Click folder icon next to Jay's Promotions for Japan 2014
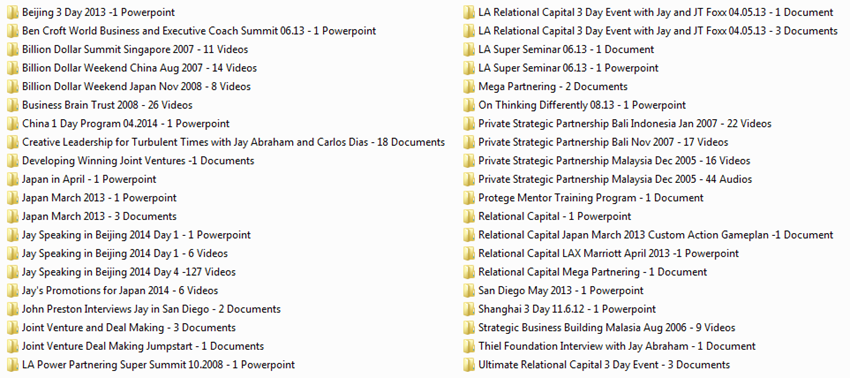The width and height of the screenshot is (850, 378). pos(13,291)
